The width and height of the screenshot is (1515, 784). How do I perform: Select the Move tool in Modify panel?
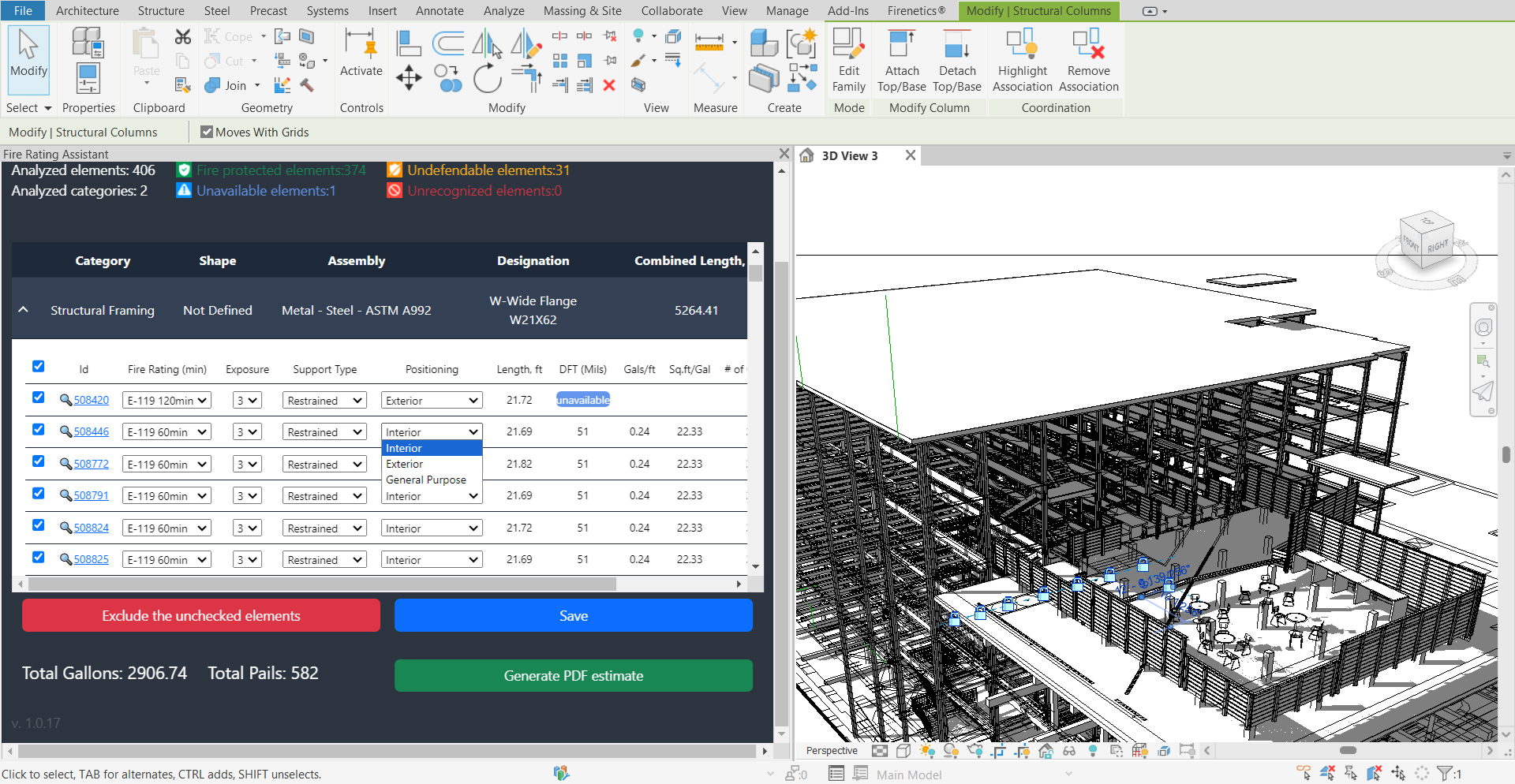click(409, 78)
